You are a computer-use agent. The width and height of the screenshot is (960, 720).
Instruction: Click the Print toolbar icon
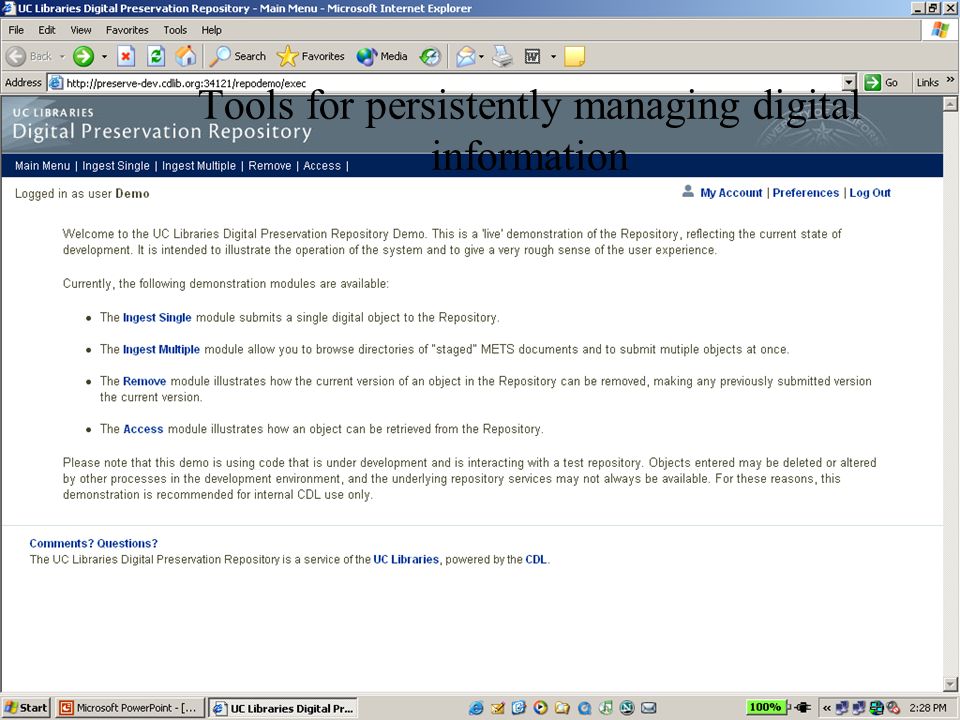503,56
